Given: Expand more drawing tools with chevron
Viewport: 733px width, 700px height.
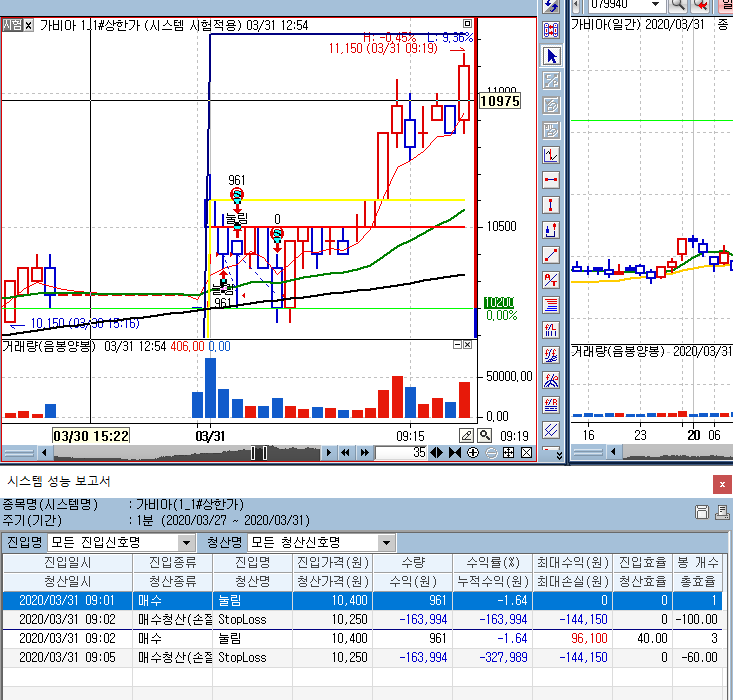Looking at the screenshot, I should 551,453.
